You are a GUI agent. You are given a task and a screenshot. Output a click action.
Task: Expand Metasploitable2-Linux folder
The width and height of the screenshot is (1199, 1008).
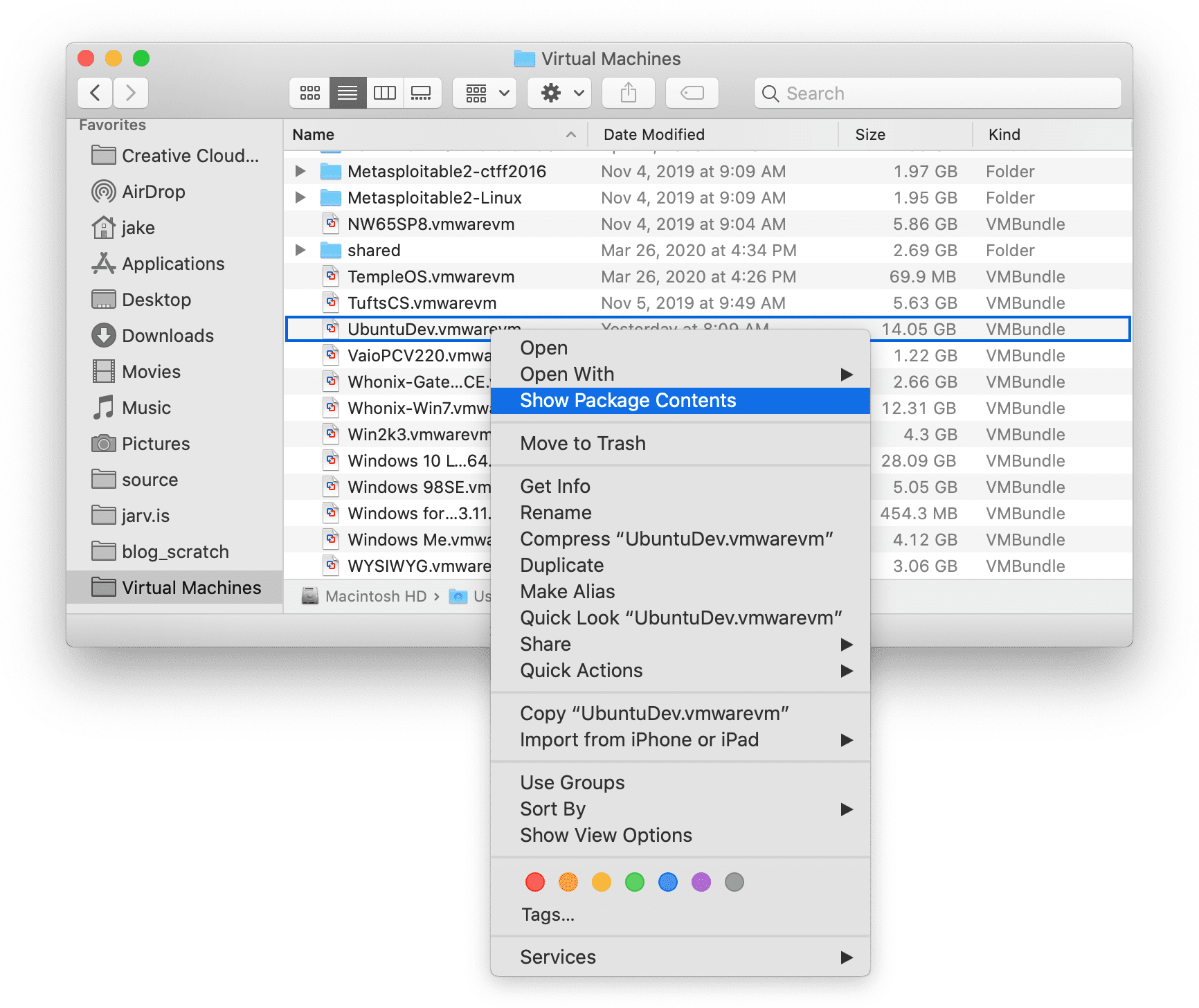[x=300, y=197]
